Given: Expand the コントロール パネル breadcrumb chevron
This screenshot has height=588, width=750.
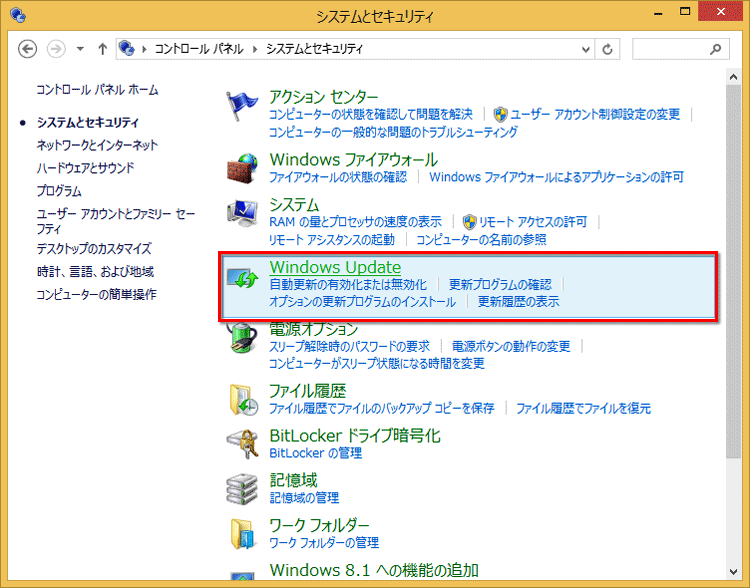Looking at the screenshot, I should [x=258, y=48].
